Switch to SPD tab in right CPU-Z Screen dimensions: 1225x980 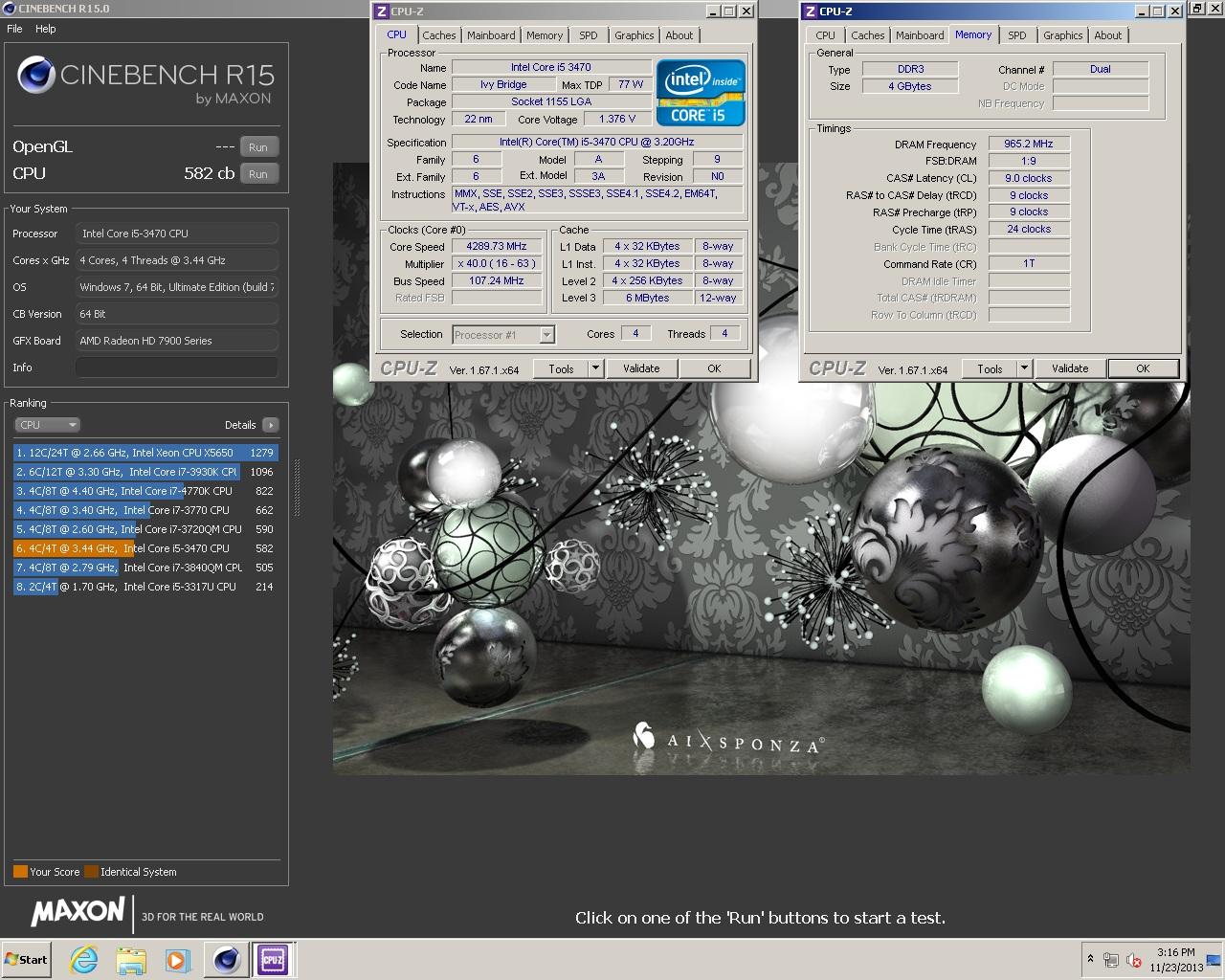click(1017, 35)
